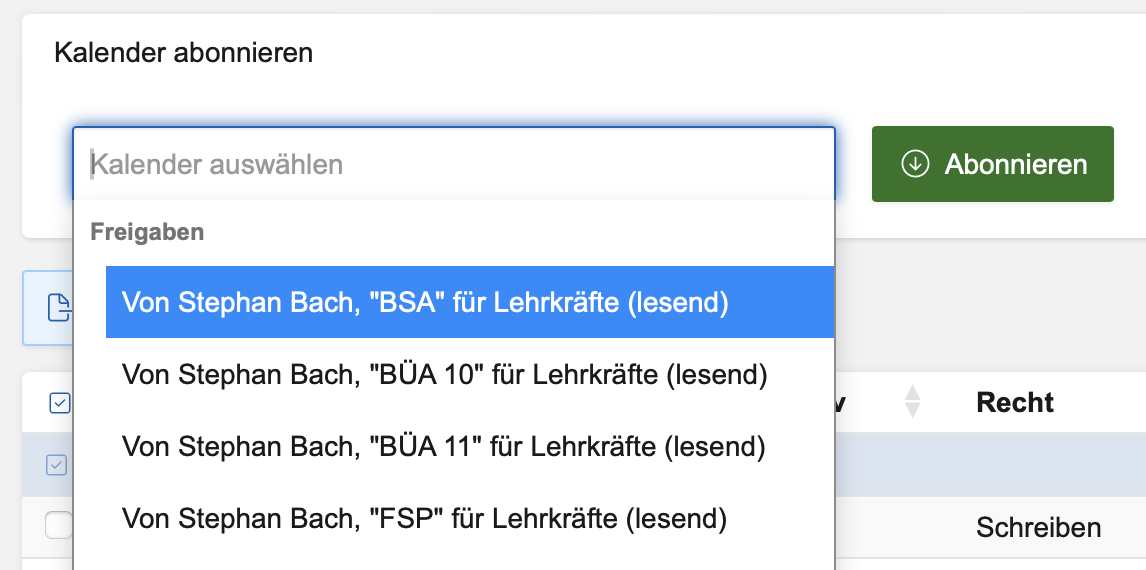
Task: Click the Freigaben group label in the dropdown
Action: coord(147,232)
